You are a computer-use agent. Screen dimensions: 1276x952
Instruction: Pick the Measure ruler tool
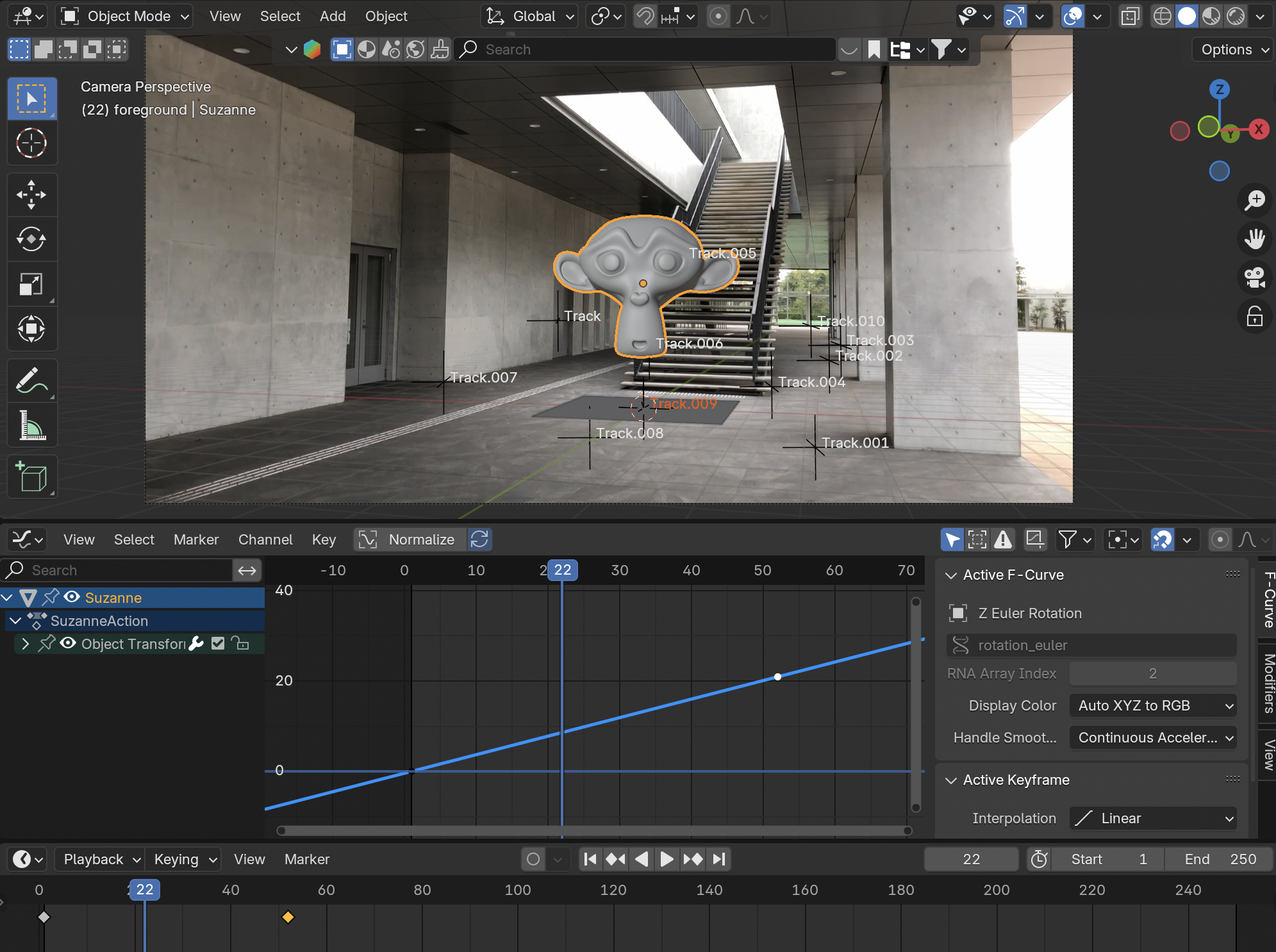[31, 425]
